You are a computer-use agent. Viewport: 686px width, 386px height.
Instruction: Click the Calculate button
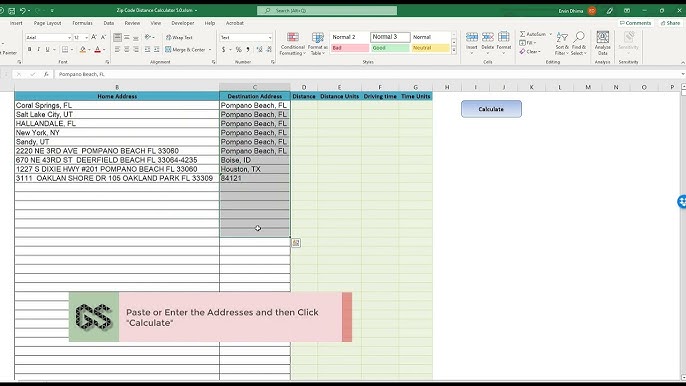(491, 109)
